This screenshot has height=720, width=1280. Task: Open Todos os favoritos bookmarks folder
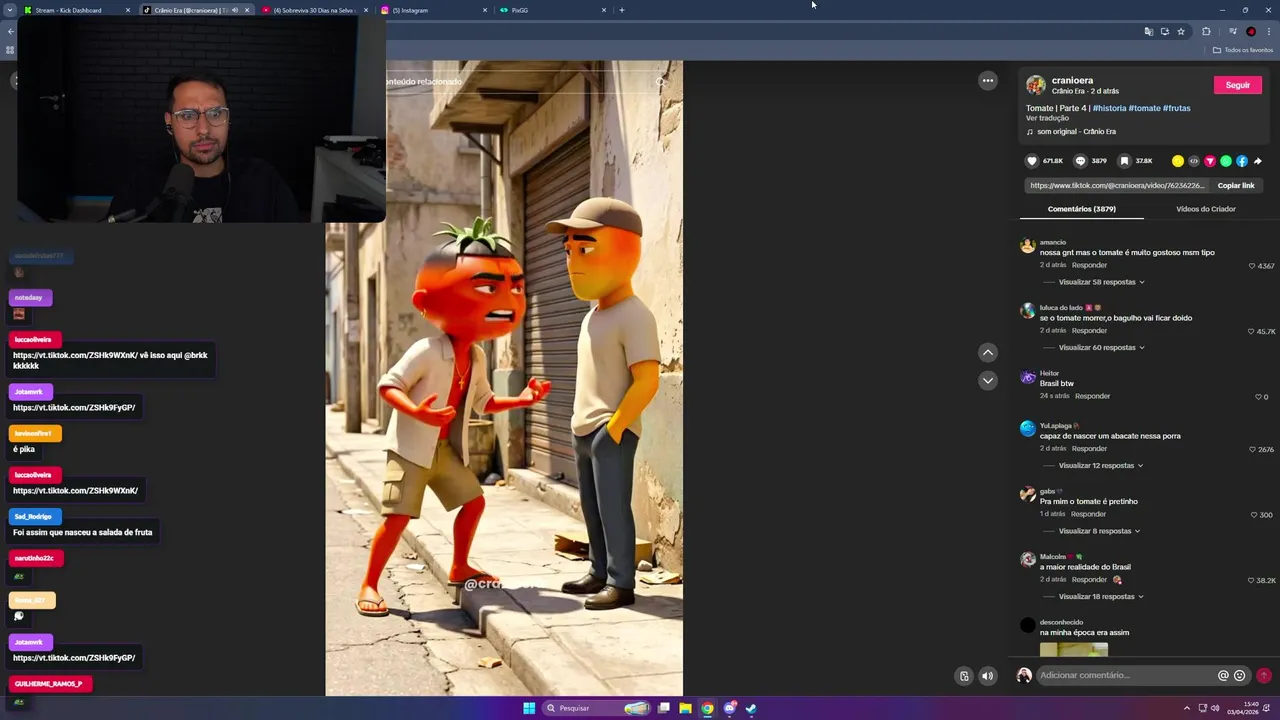tap(1243, 50)
